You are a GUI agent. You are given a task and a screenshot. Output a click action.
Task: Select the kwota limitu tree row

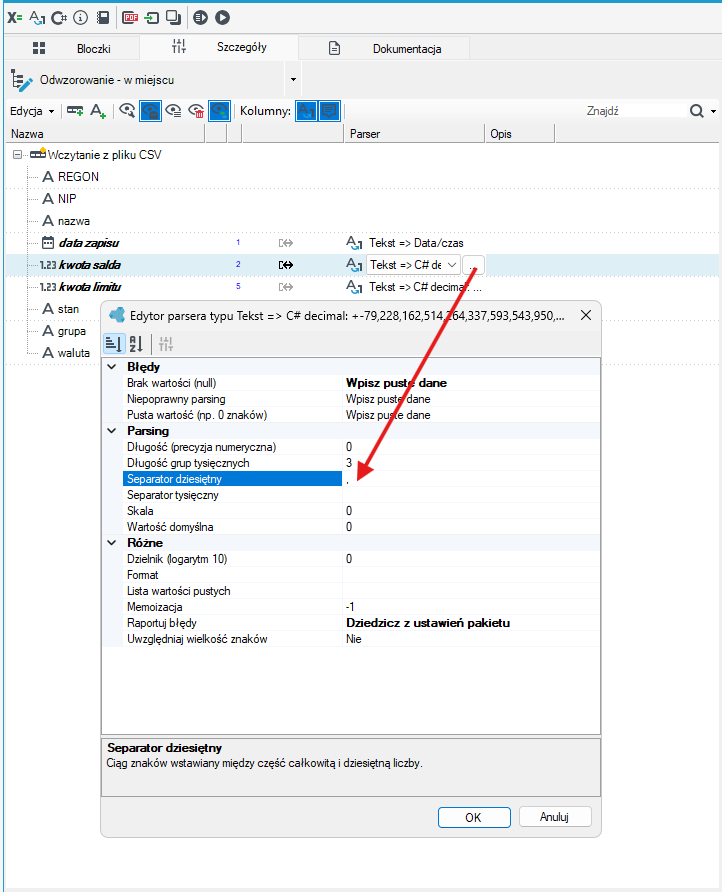click(x=90, y=287)
